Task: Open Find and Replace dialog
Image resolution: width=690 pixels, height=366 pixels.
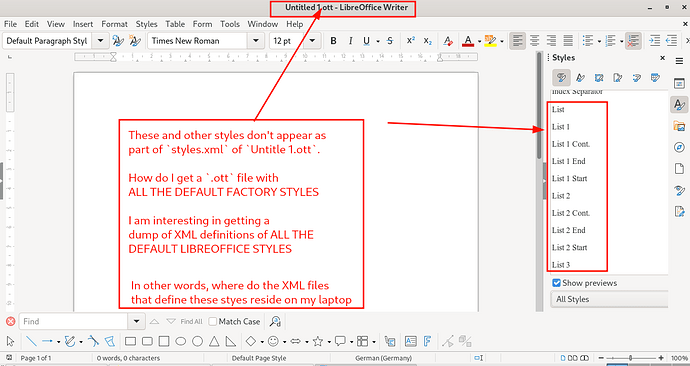Action: pos(275,322)
